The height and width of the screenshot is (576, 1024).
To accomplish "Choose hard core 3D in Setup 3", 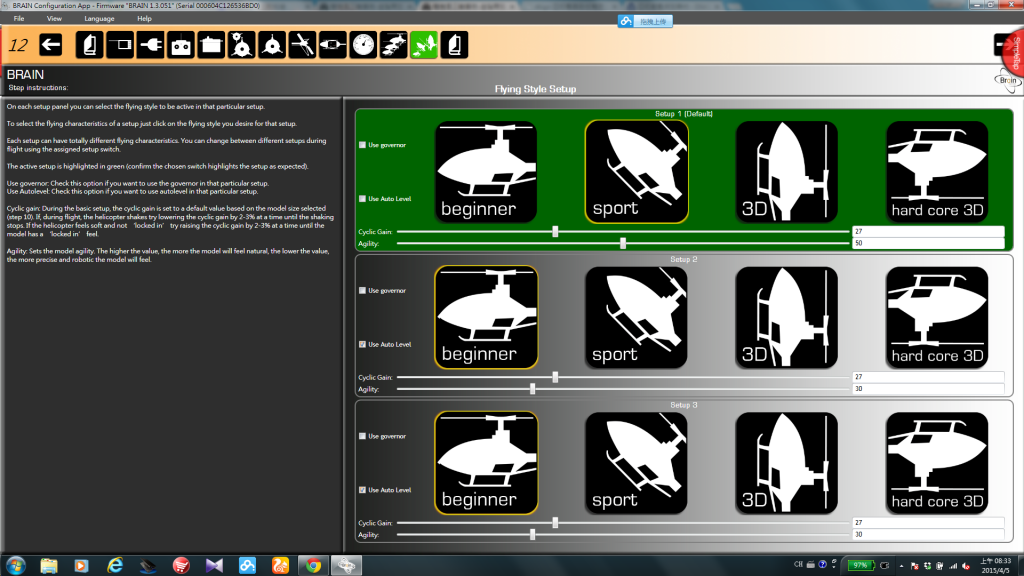I will tap(937, 463).
